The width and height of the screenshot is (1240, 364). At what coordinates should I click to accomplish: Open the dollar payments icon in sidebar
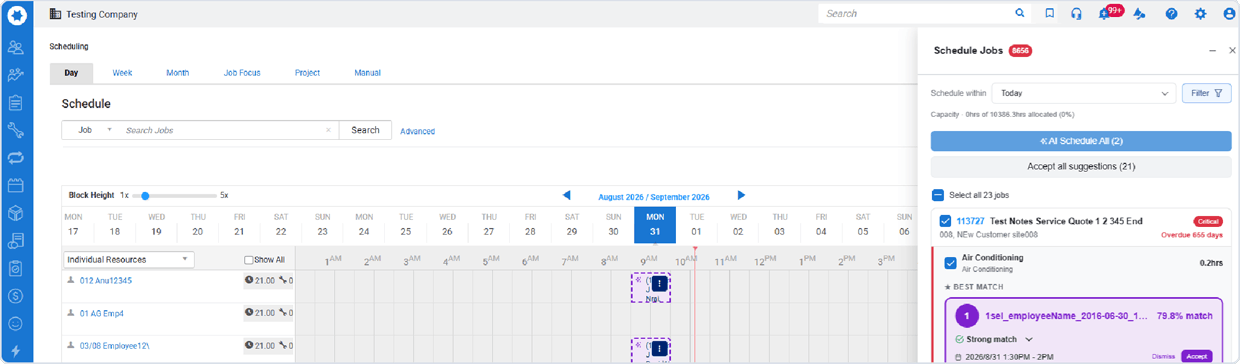[16, 296]
